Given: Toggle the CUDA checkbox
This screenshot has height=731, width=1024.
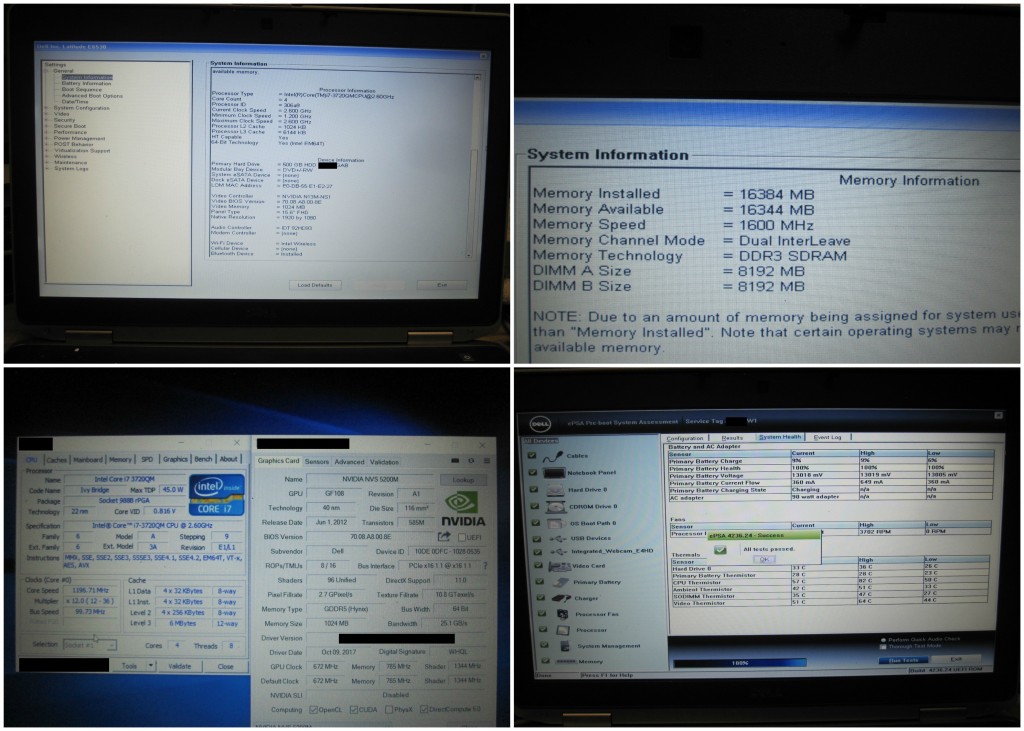Looking at the screenshot, I should [354, 709].
